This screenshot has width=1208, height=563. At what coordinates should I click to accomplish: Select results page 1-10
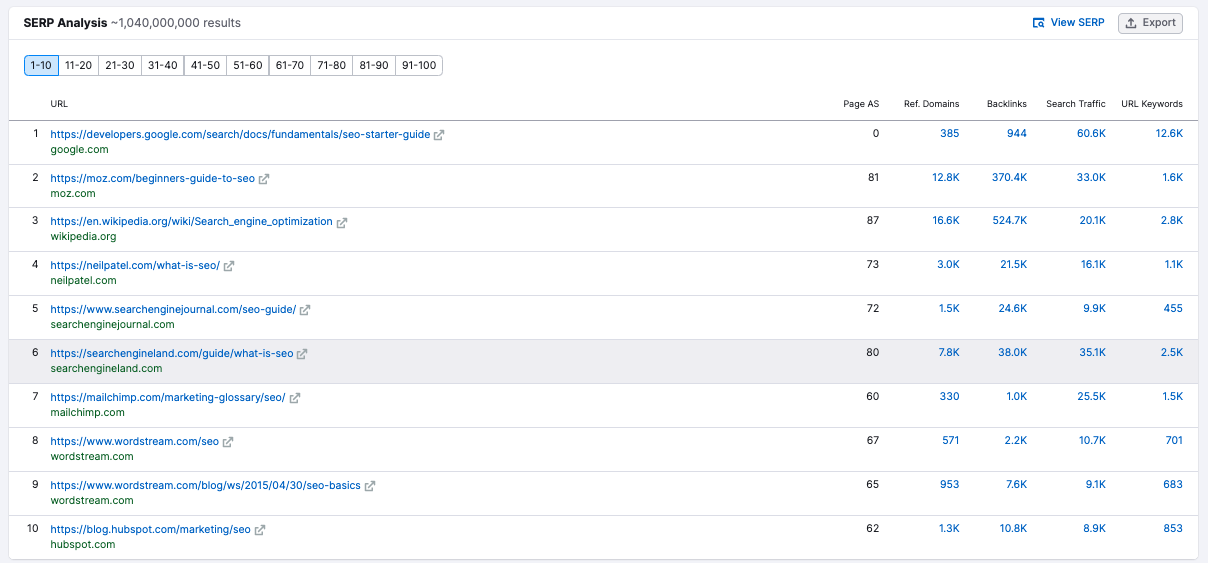pos(41,65)
